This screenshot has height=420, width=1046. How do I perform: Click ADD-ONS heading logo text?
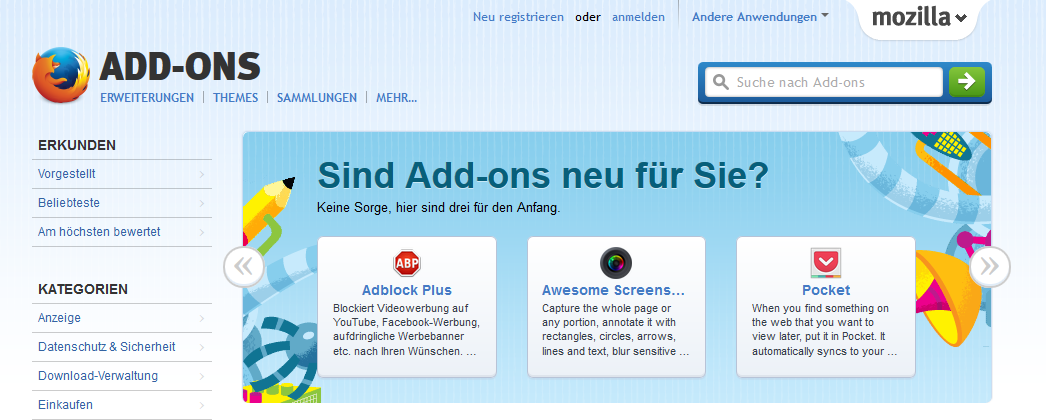click(180, 66)
